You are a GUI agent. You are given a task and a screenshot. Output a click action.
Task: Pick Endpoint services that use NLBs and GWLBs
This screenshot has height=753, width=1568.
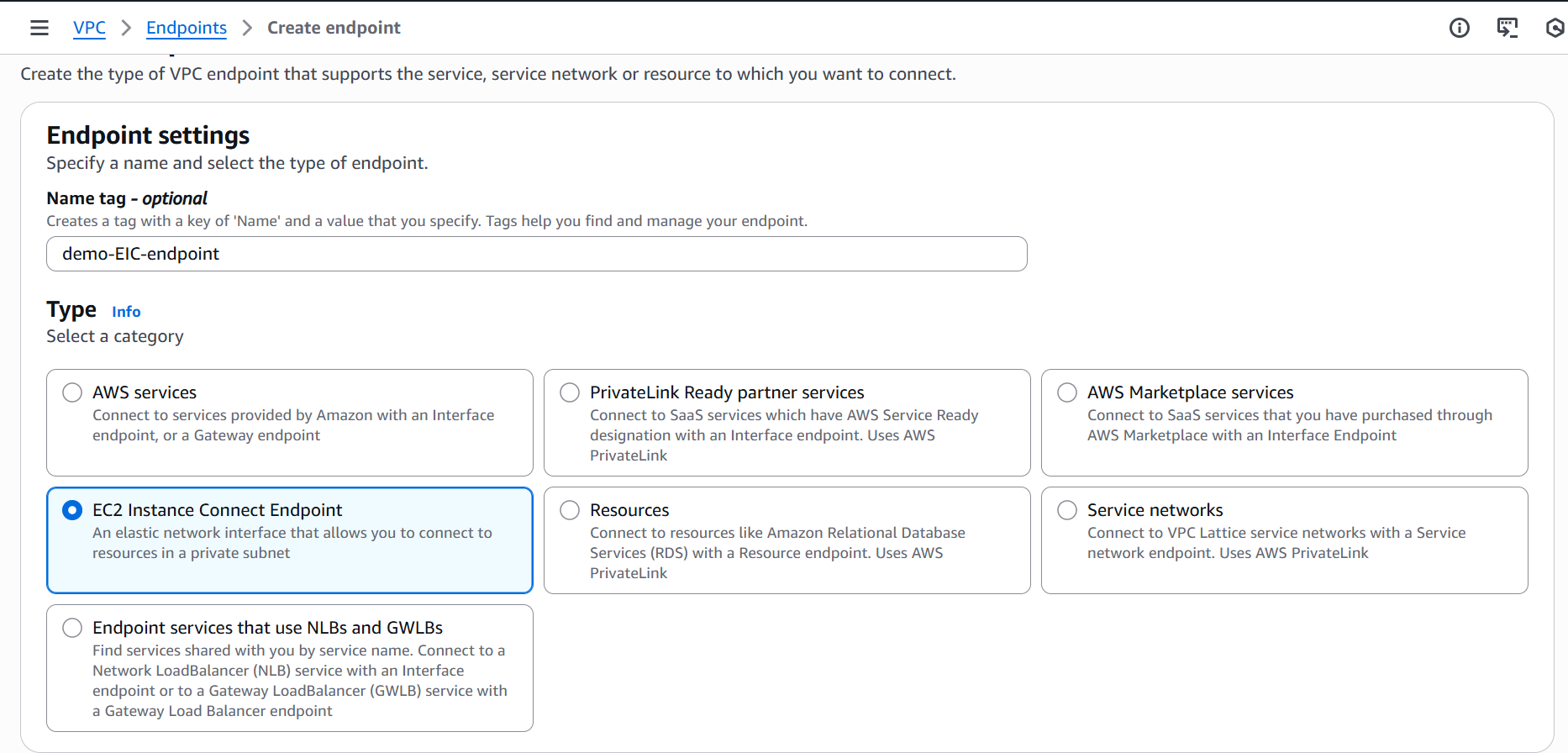pos(73,628)
